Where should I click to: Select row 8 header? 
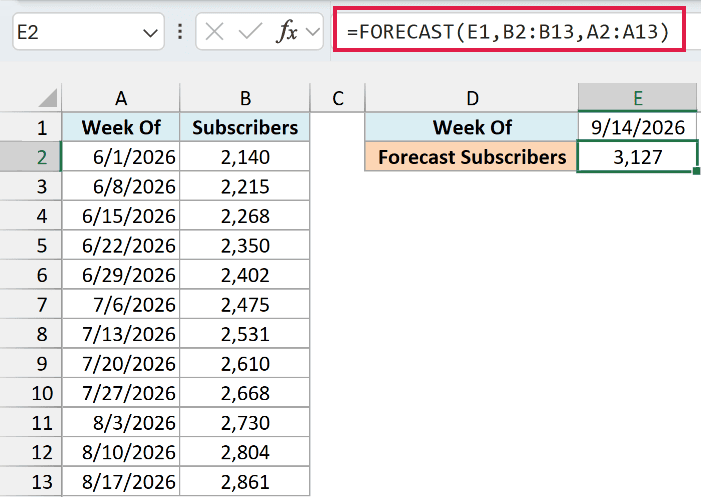(x=30, y=334)
